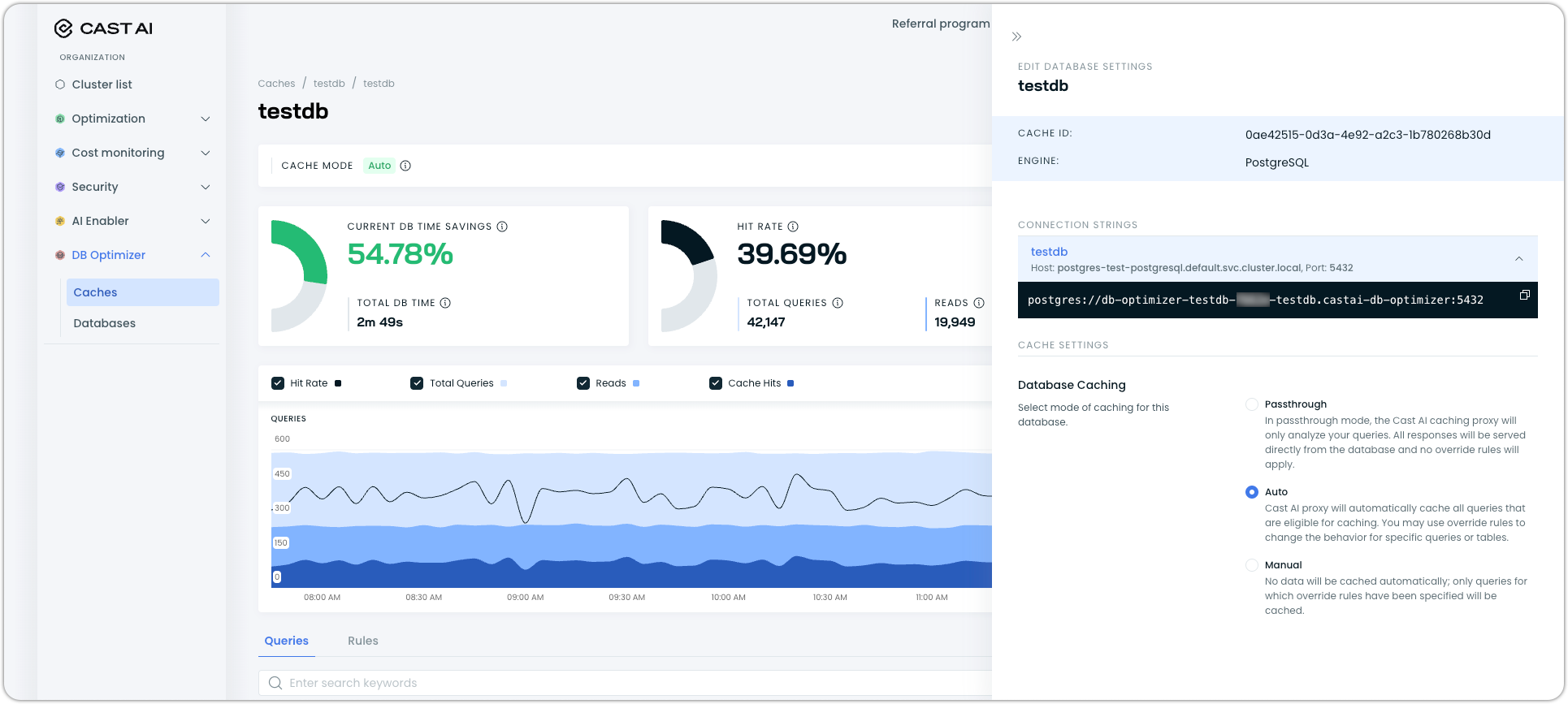Show info for Total Queries
The width and height of the screenshot is (1568, 704).
838,303
